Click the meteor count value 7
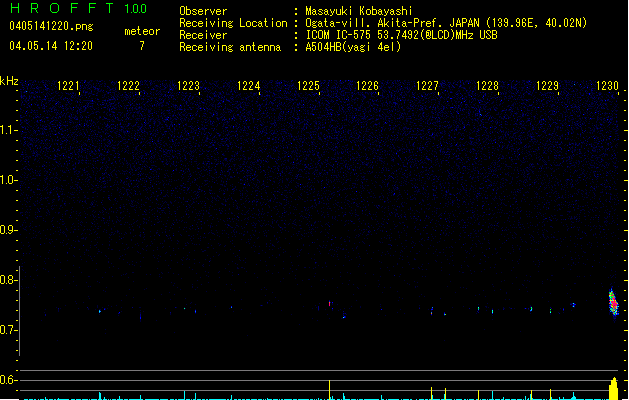The image size is (629, 400). coord(142,46)
